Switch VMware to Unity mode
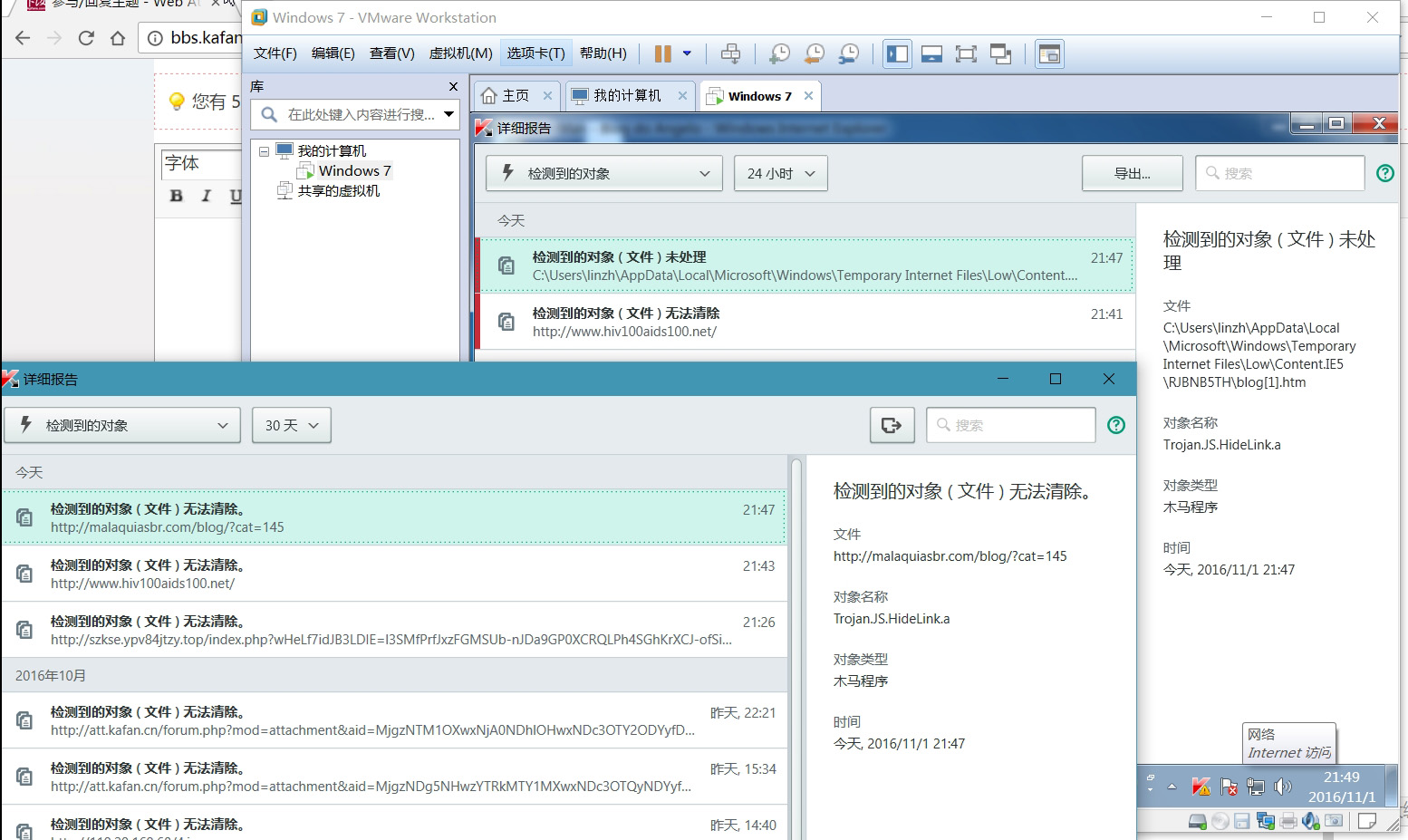 1000,54
